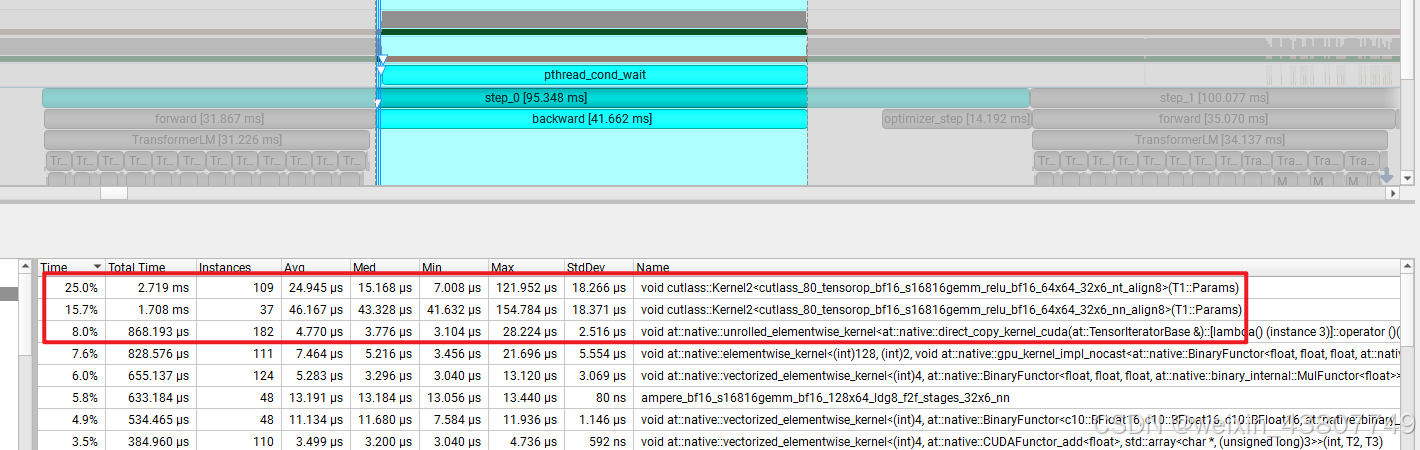This screenshot has width=1420, height=450.
Task: Select the 25.0% time cell
Action: (x=72, y=288)
